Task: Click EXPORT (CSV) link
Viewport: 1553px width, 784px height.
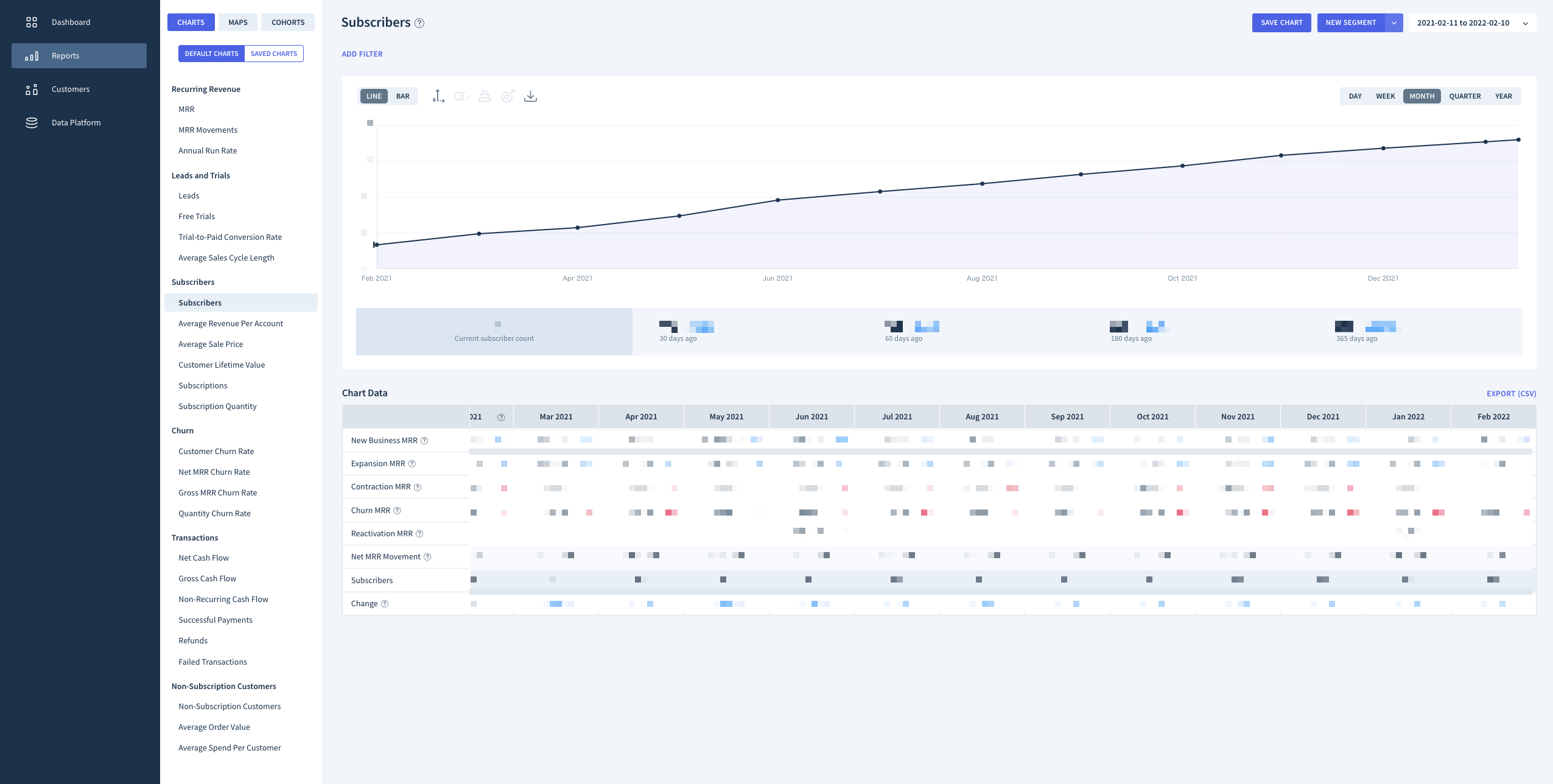Action: coord(1511,394)
